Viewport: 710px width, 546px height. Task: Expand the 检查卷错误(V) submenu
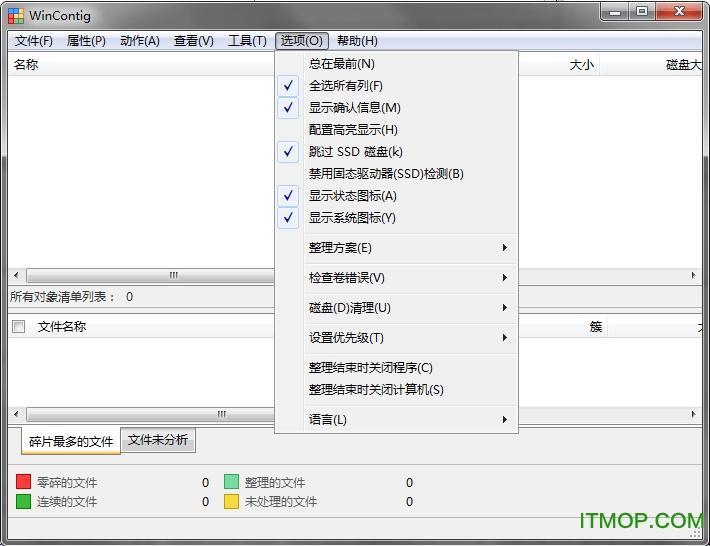coord(396,278)
